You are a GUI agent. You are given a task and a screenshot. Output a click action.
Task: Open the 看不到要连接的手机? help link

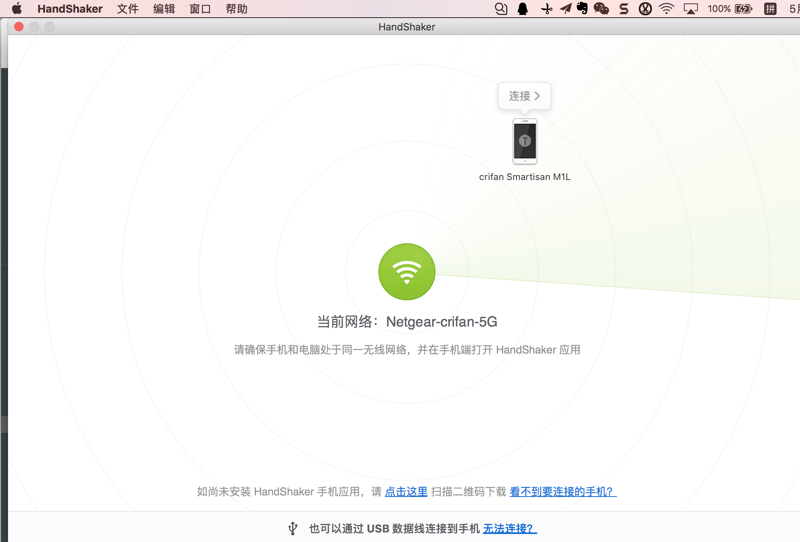pyautogui.click(x=563, y=491)
